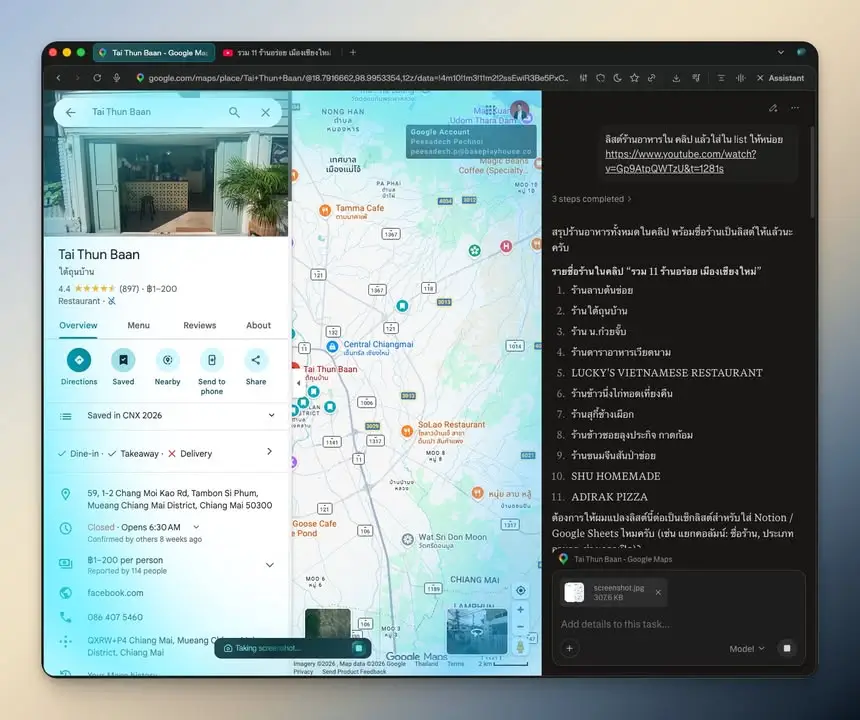Click the Street View pegman icon
This screenshot has height=720, width=860.
click(x=520, y=647)
